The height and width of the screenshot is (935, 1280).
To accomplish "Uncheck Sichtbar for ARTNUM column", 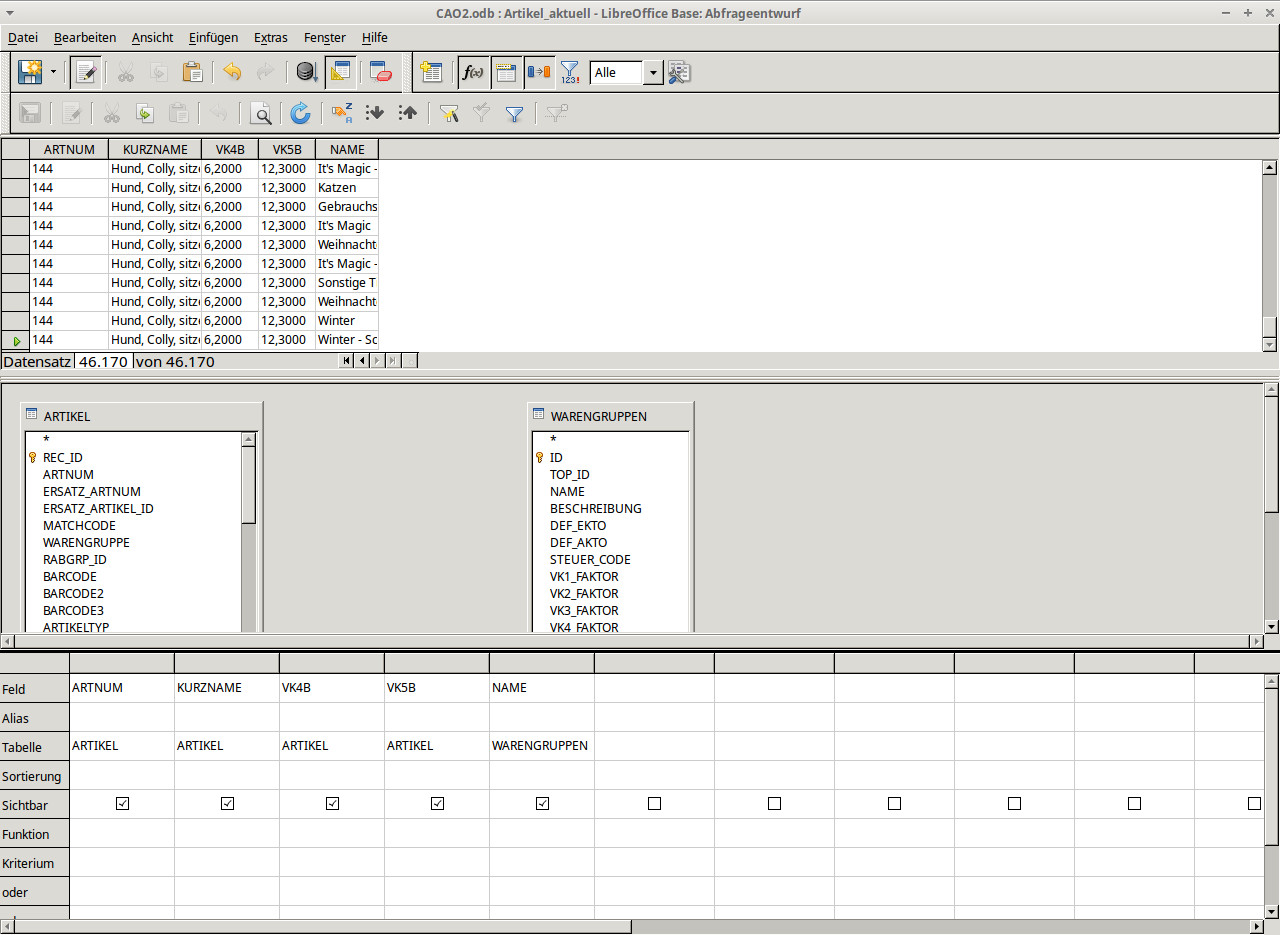I will pos(123,803).
